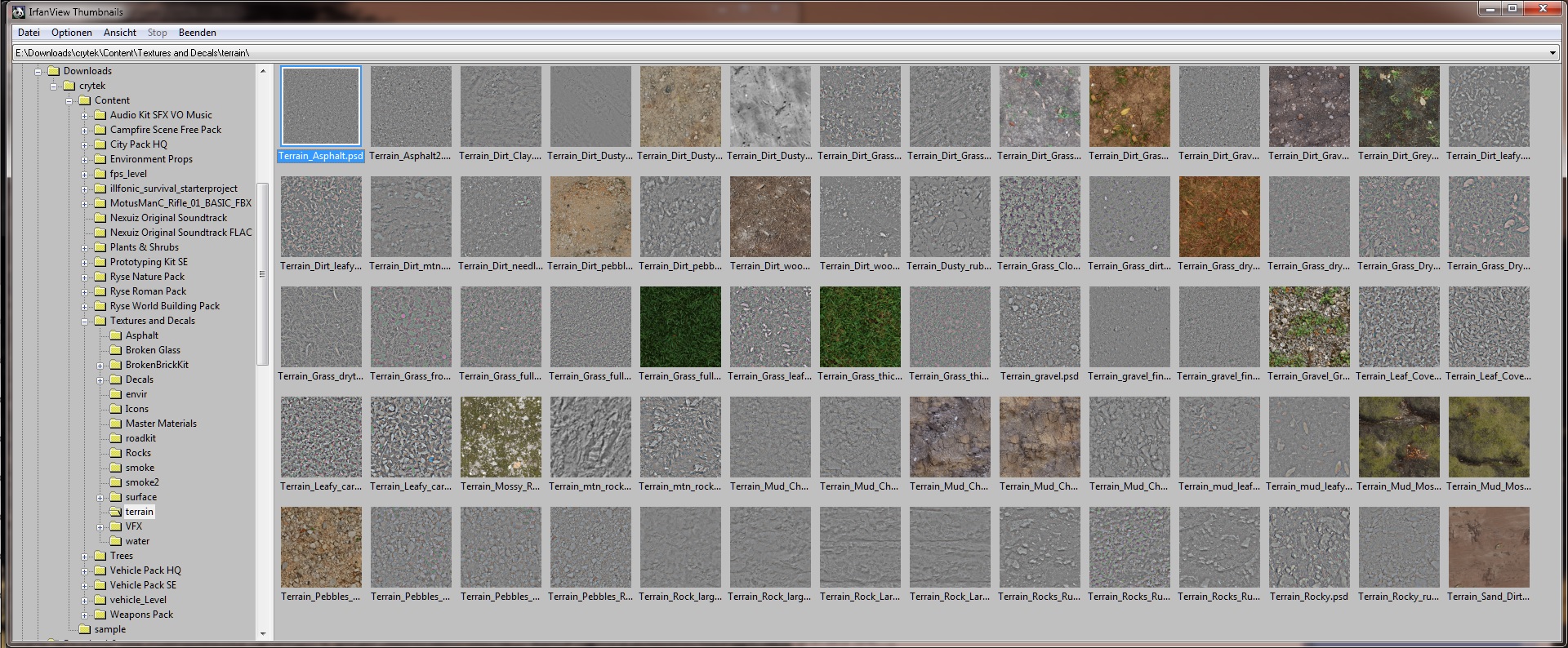Collapse the Textures and Decals folder

coord(84,322)
